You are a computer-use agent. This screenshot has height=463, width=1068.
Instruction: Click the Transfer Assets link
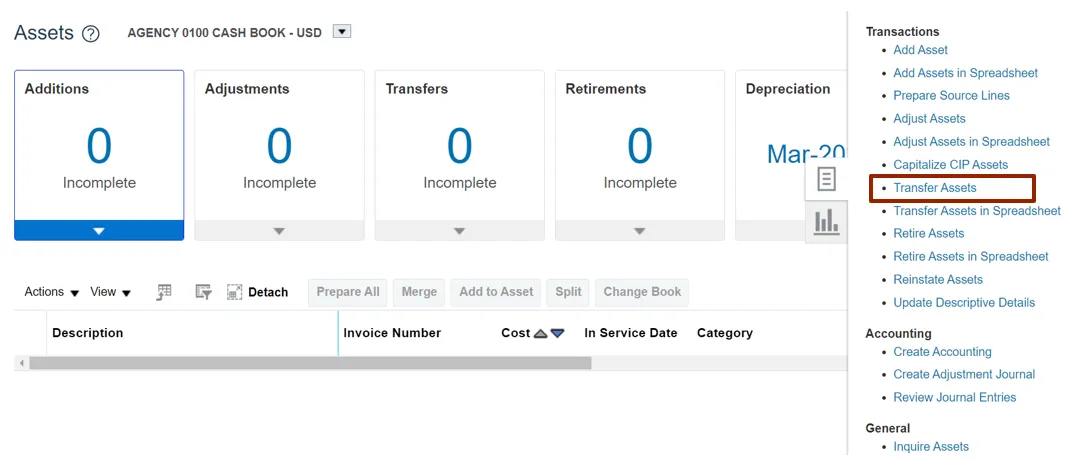935,188
